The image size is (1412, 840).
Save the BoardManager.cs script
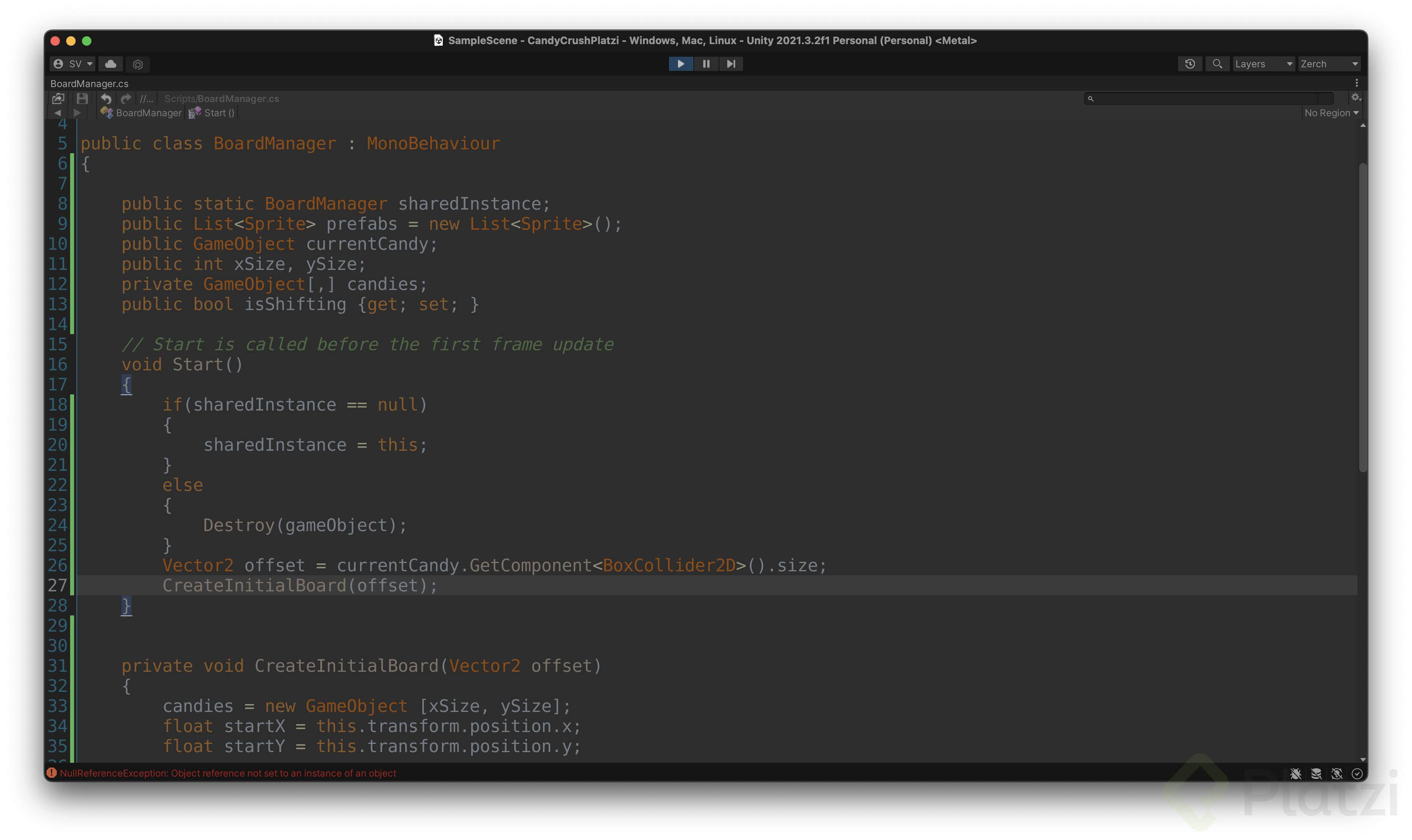[x=82, y=98]
